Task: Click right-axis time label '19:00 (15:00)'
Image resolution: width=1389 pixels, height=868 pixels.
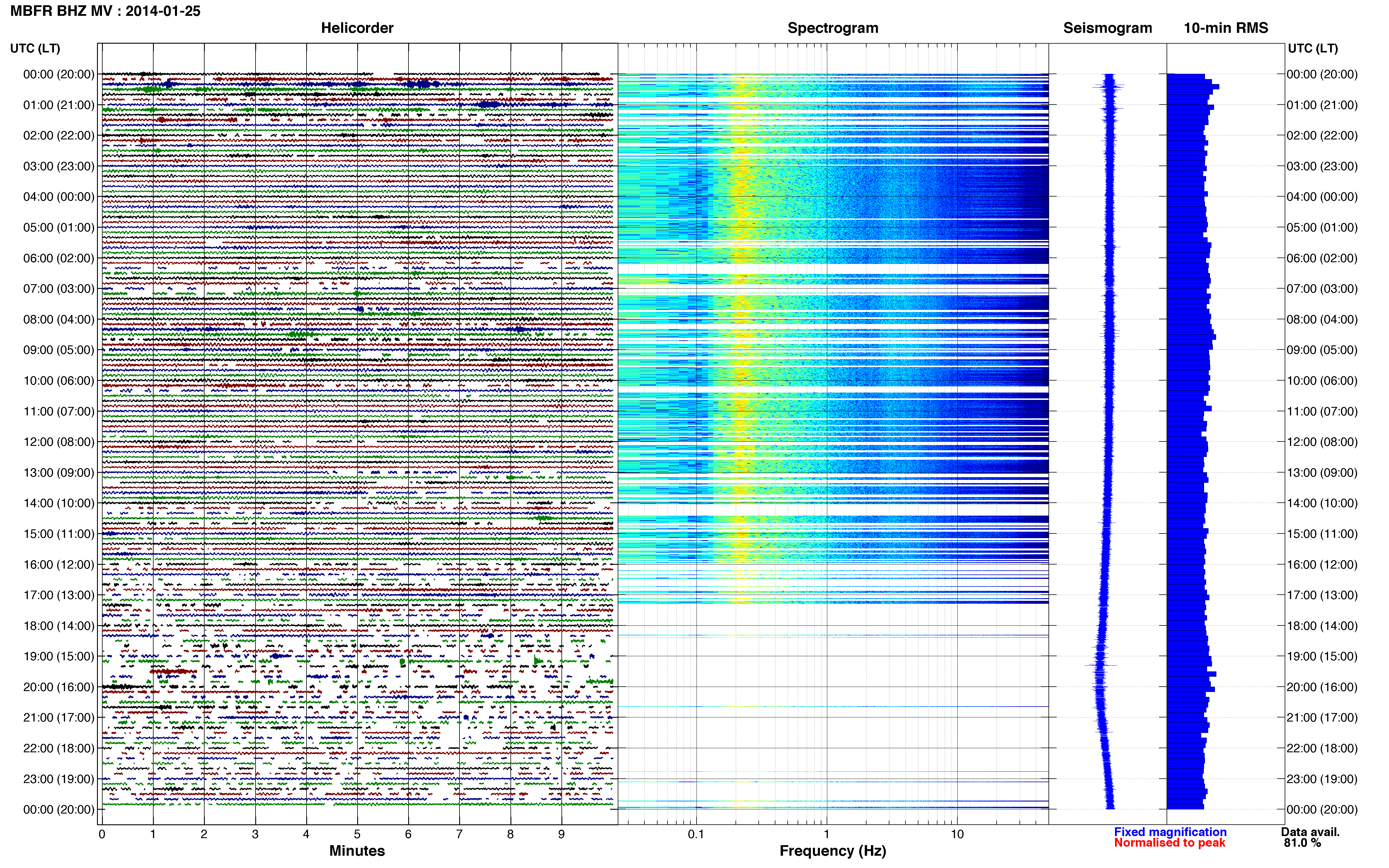Action: click(1322, 656)
